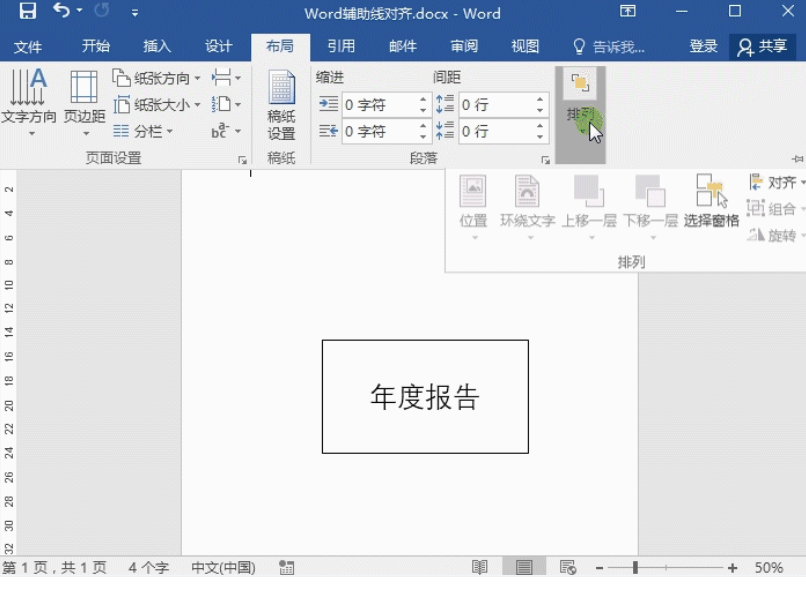Increase spacing before with up arrow

(x=540, y=99)
